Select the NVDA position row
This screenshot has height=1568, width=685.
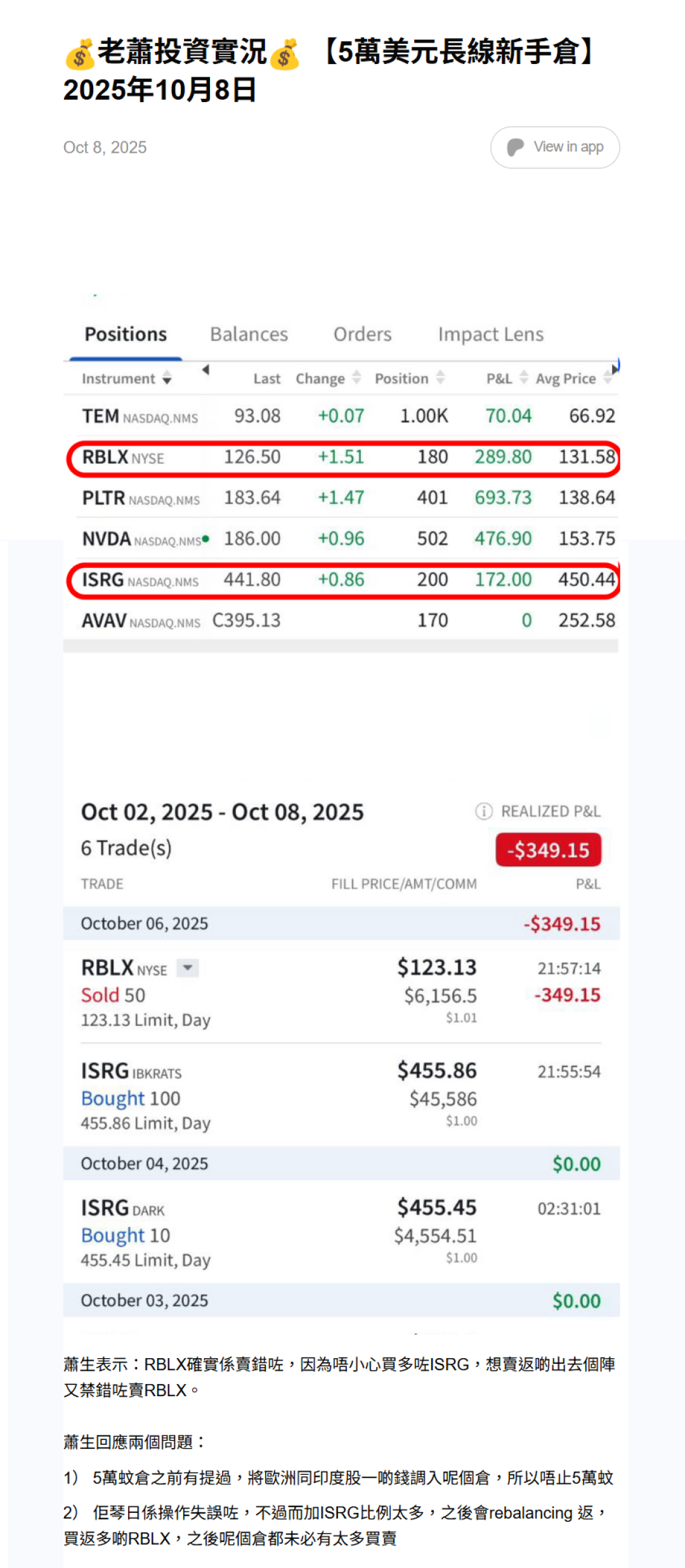point(341,539)
